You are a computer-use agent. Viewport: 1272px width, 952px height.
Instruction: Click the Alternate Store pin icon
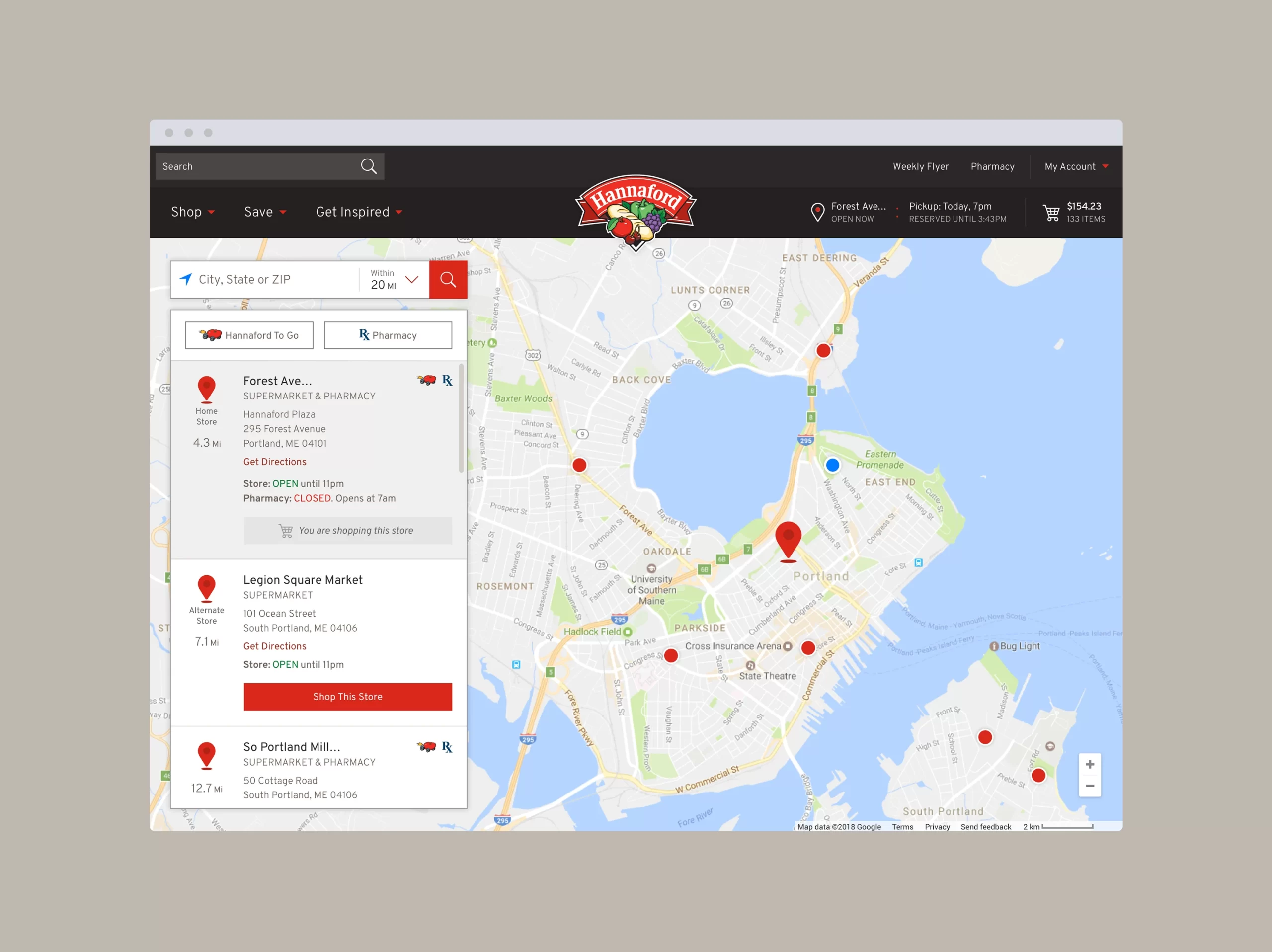(x=206, y=589)
